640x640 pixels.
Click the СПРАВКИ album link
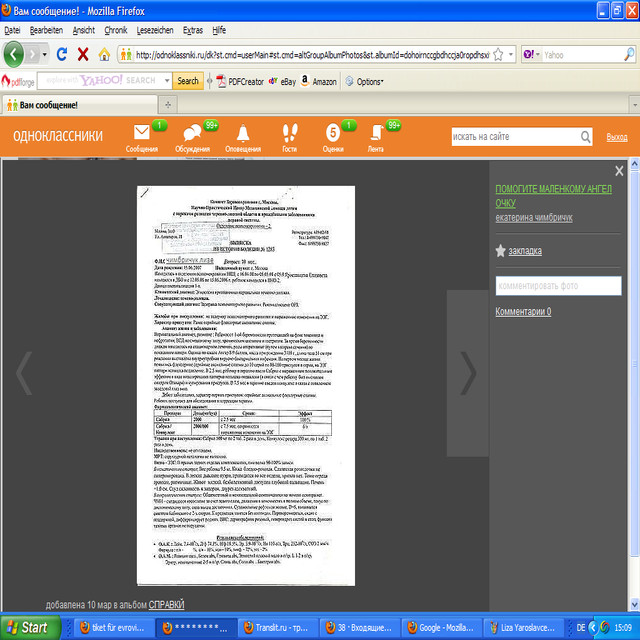tap(166, 605)
